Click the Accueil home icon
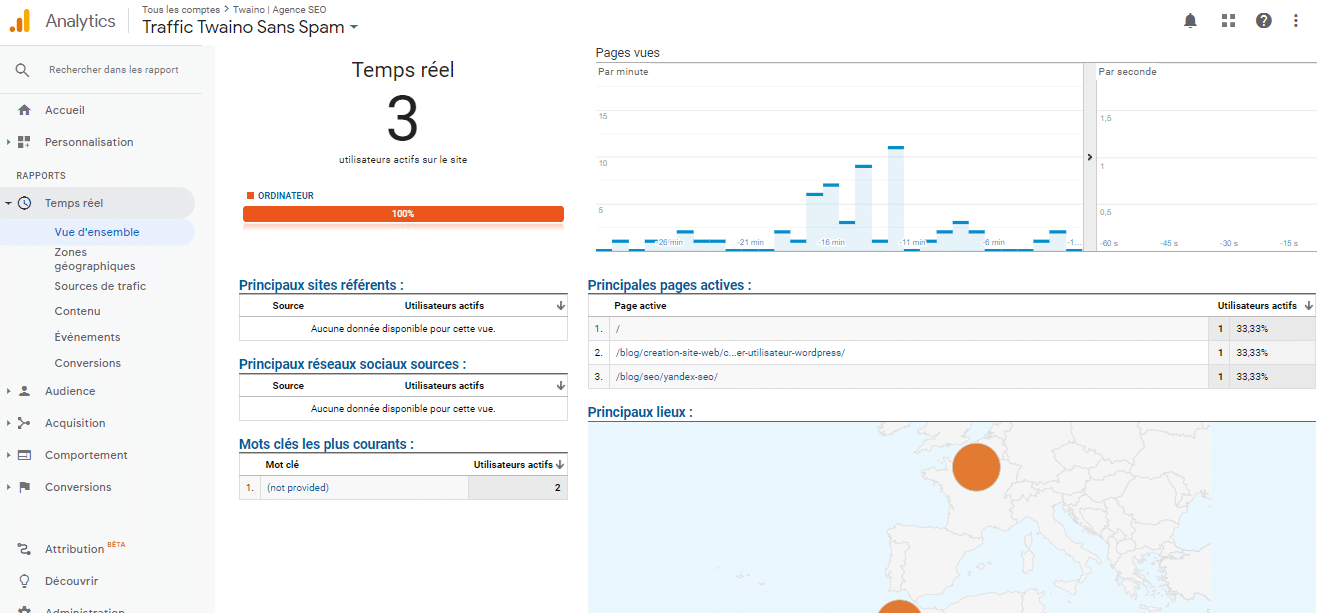 click(24, 110)
